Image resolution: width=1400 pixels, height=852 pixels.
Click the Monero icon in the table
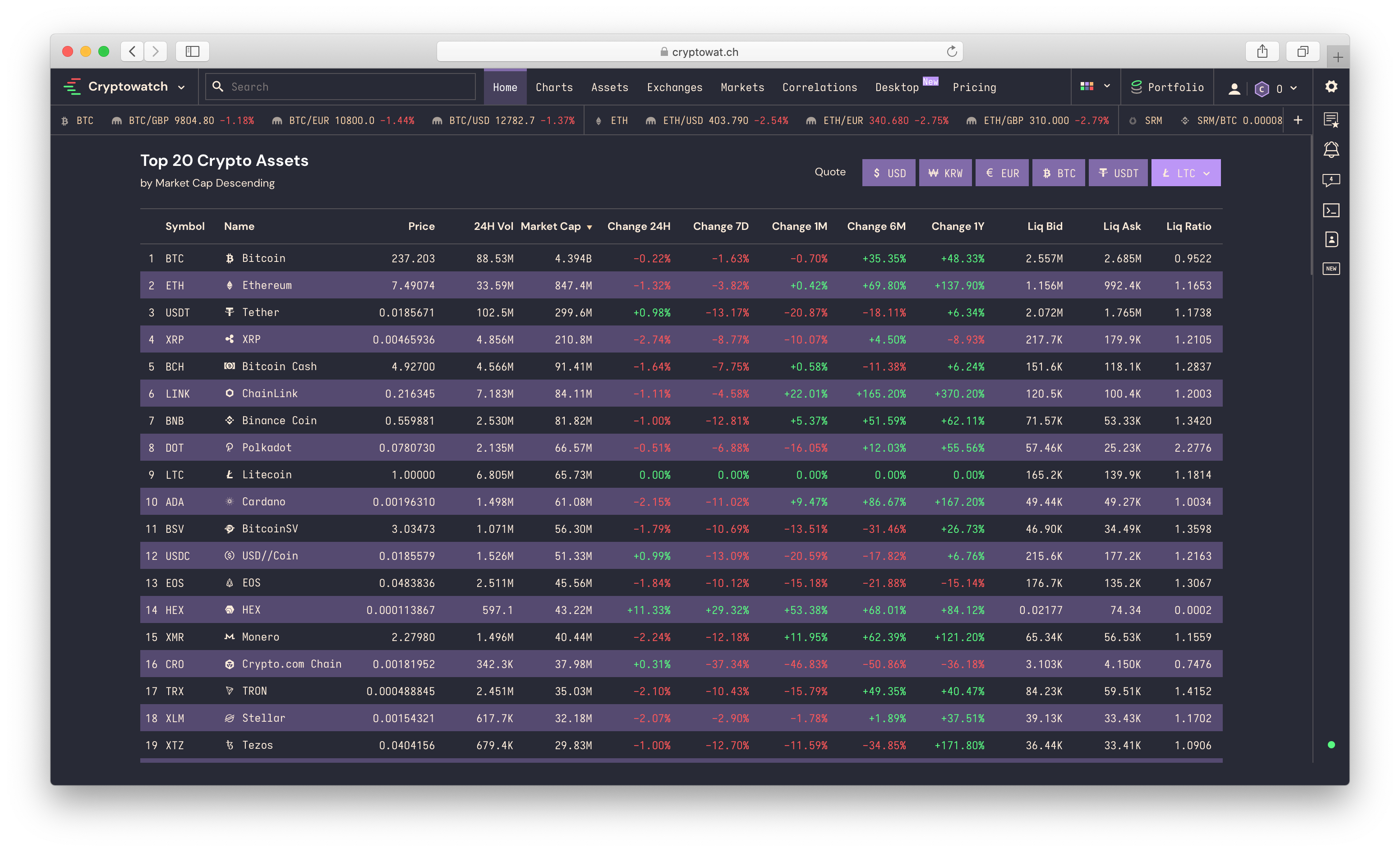[230, 637]
